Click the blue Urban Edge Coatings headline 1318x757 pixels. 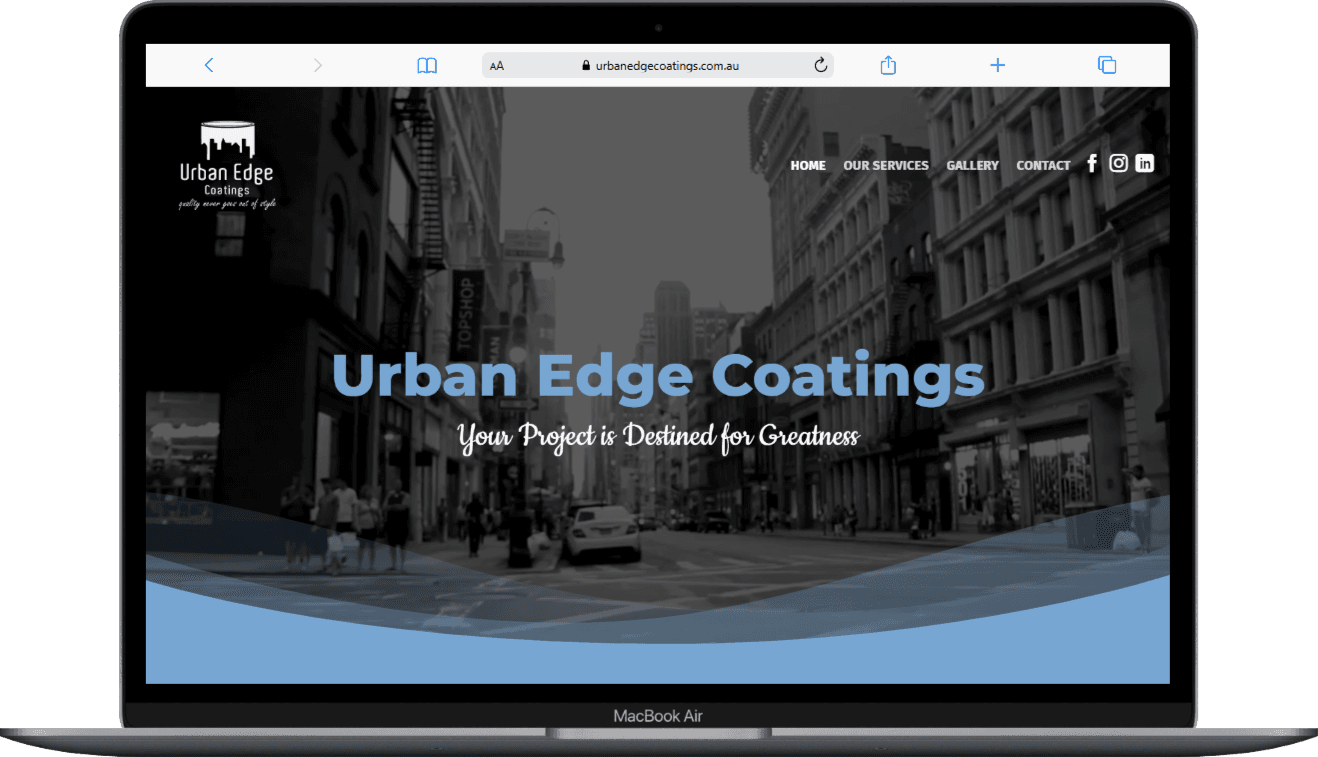tap(658, 376)
